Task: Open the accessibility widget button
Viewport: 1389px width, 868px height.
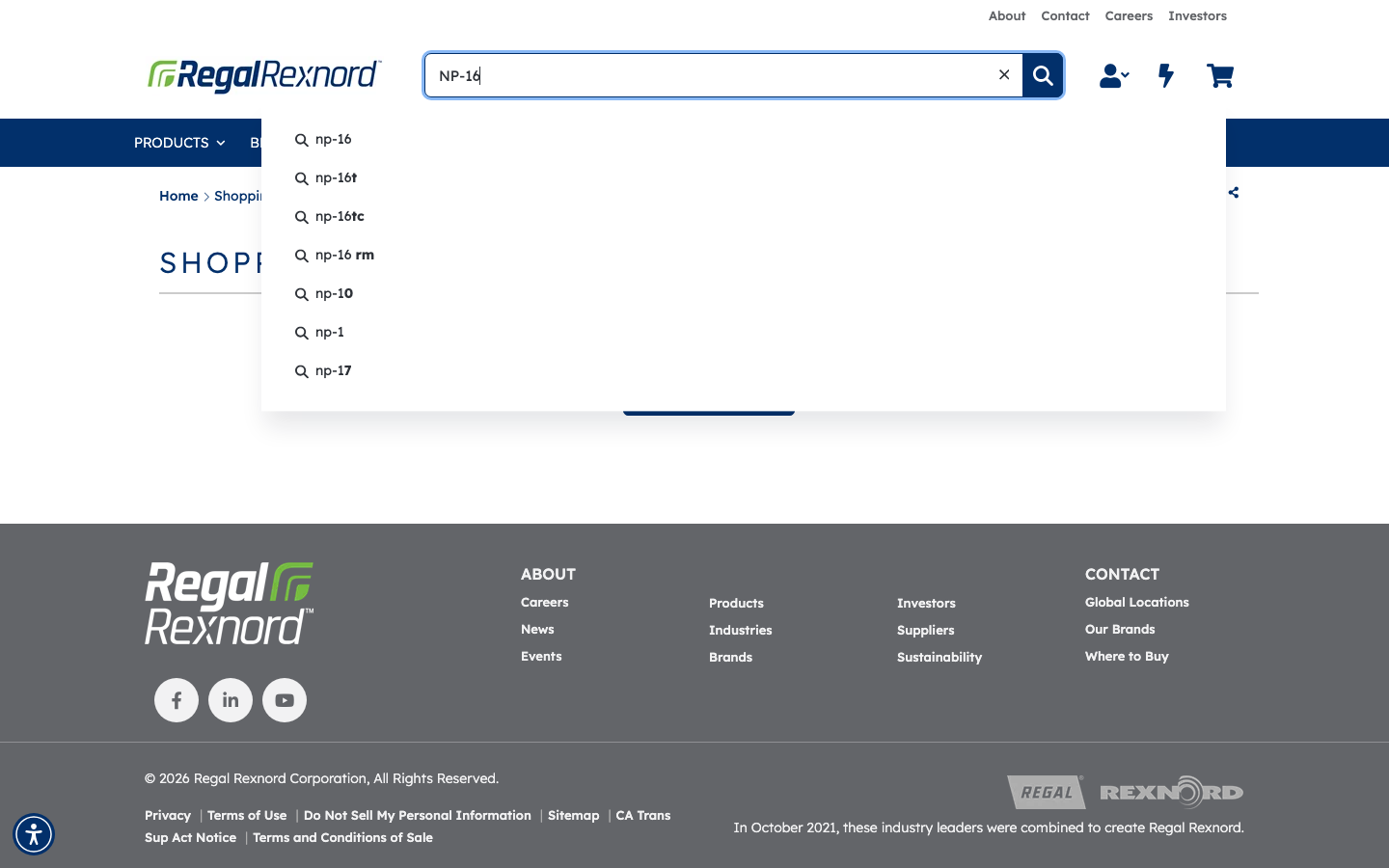Action: pos(34,834)
